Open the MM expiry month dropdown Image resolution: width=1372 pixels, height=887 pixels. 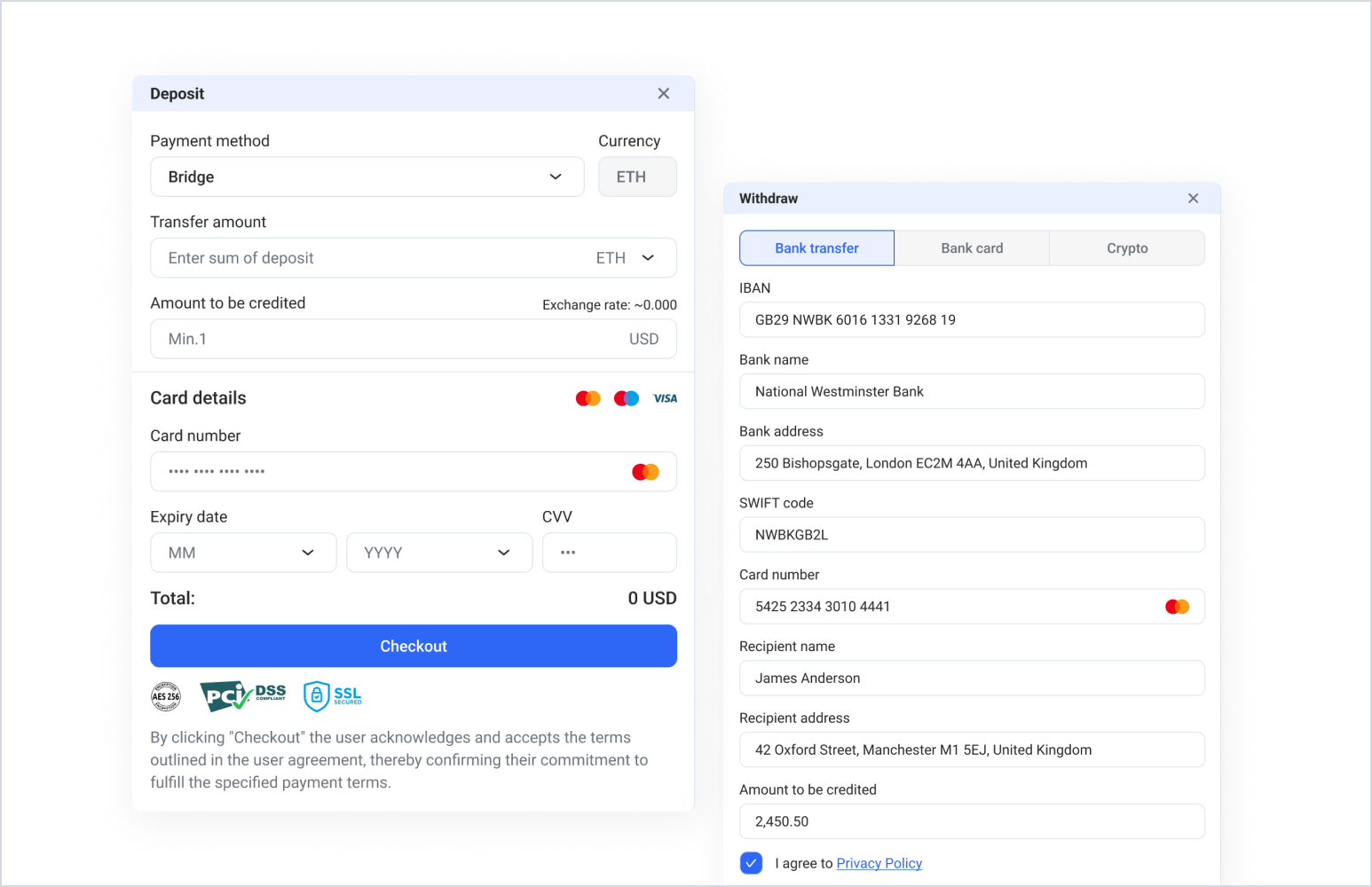coord(243,553)
